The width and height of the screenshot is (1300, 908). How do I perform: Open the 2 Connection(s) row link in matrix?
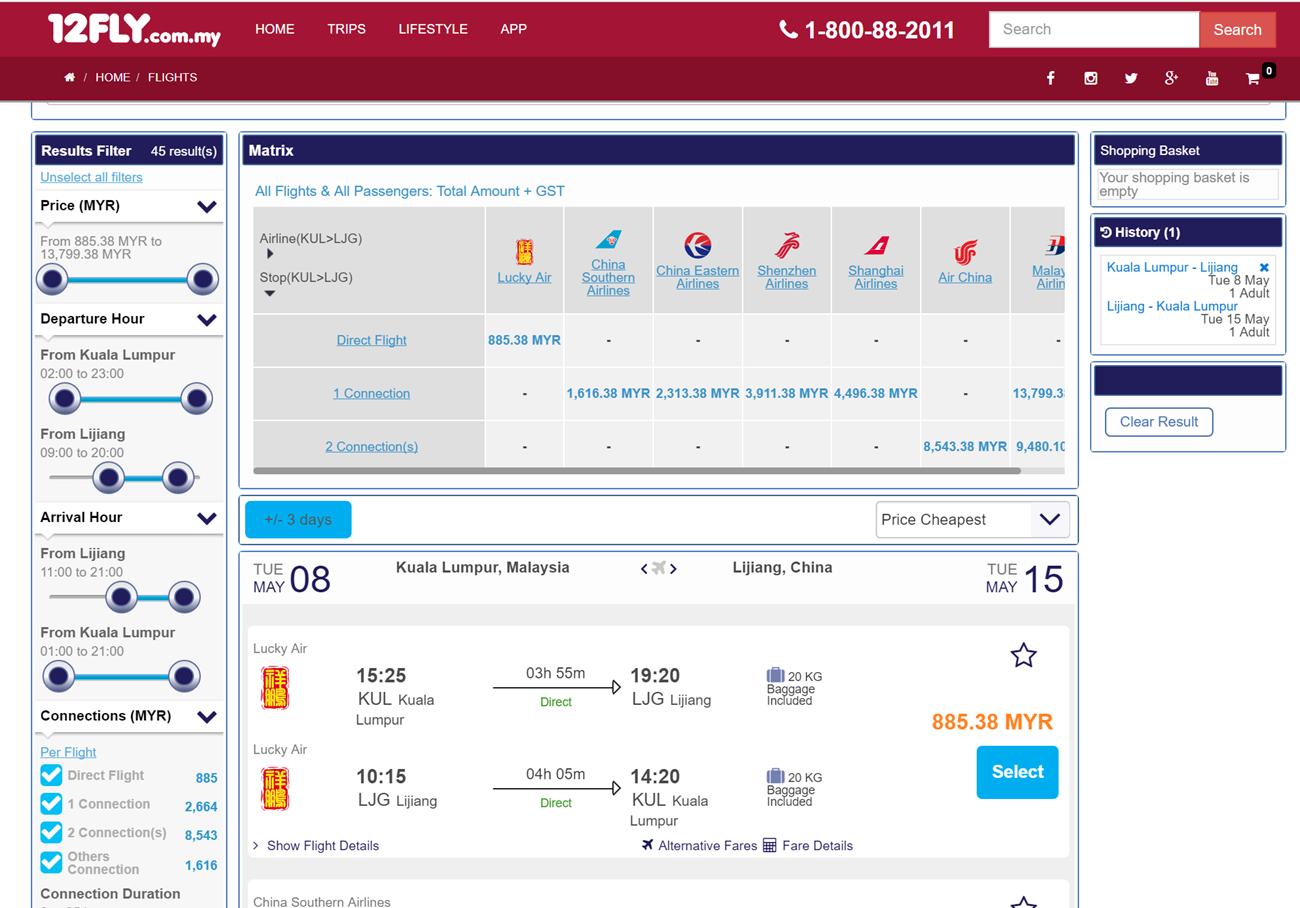[371, 446]
